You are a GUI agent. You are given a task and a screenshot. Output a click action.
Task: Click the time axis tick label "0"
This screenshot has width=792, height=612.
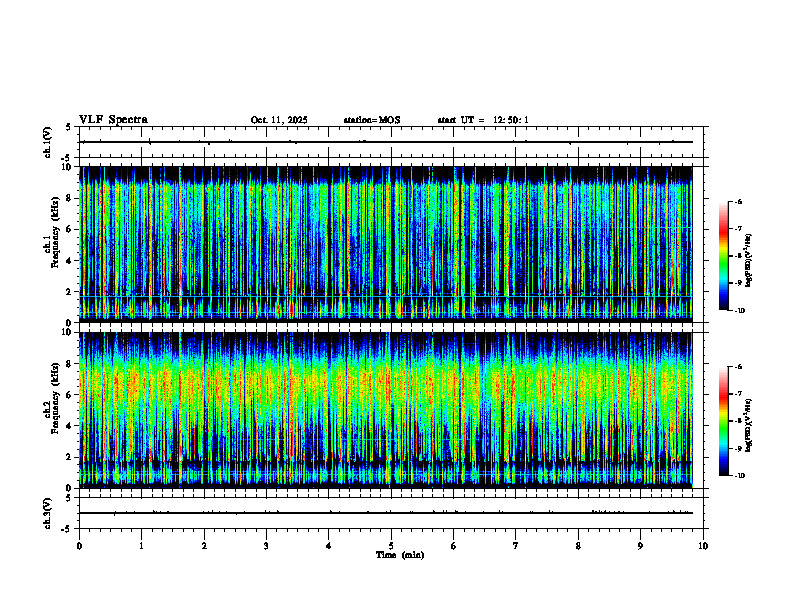pos(79,546)
